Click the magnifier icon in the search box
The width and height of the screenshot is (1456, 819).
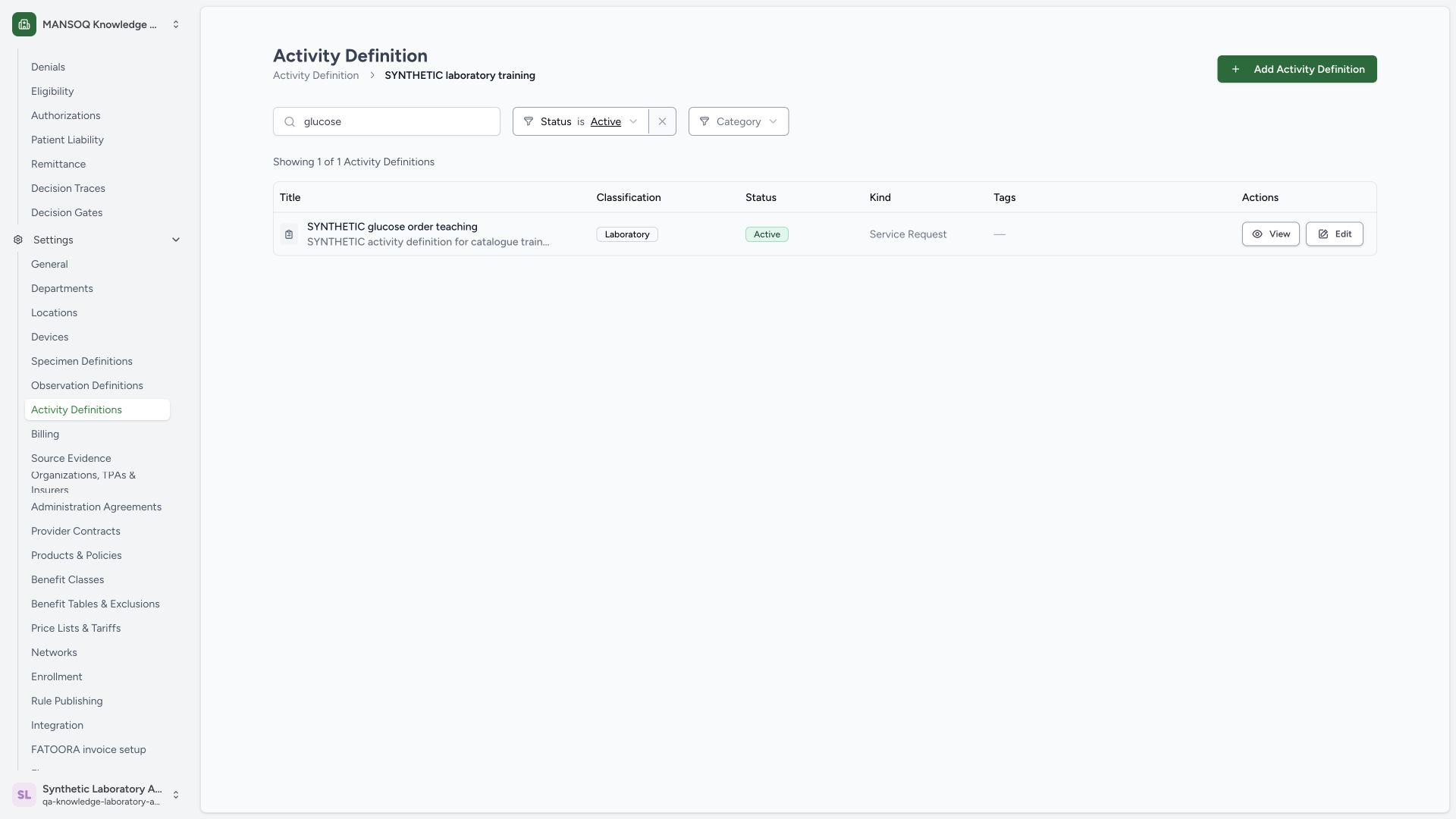pos(290,121)
